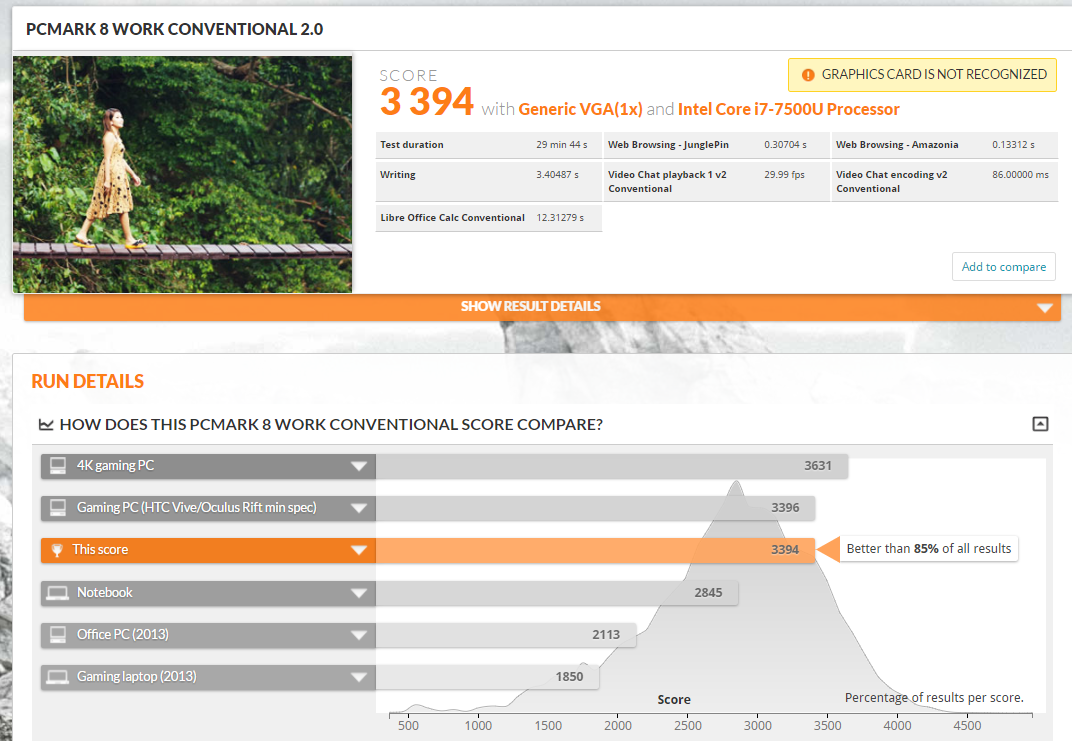Click the monitor icon for Office PC (2013)
Screen dimensions: 1072x741
coord(58,634)
